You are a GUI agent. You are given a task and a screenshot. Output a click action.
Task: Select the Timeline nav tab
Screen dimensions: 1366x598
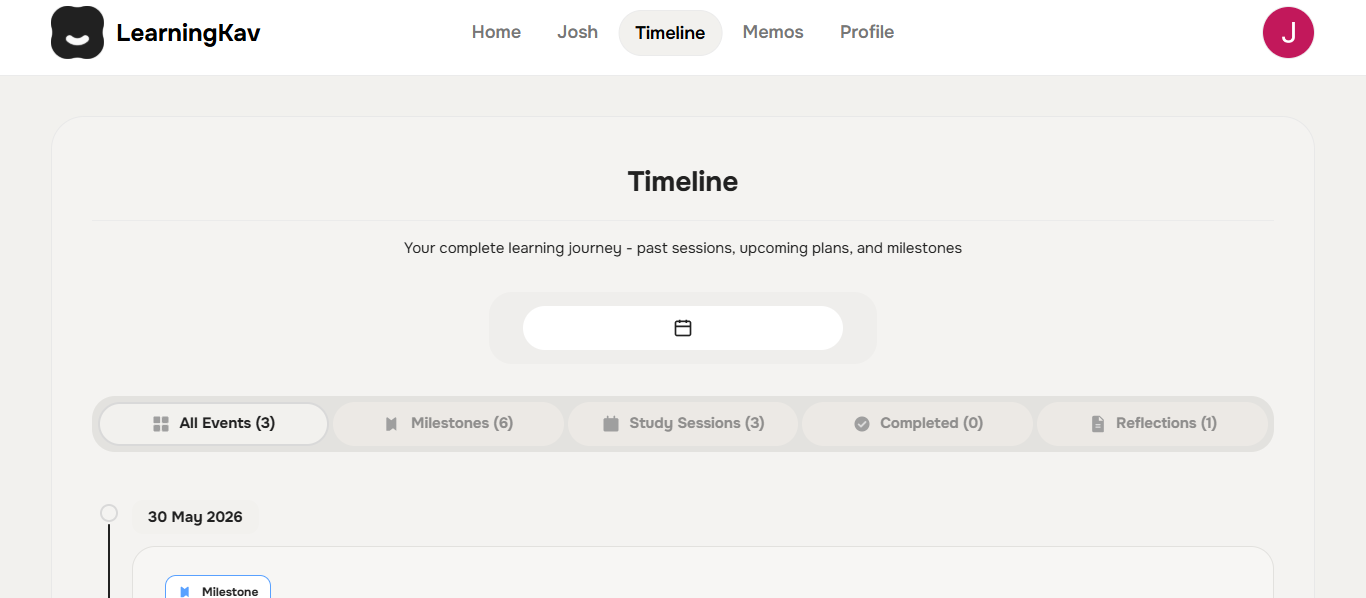[670, 33]
